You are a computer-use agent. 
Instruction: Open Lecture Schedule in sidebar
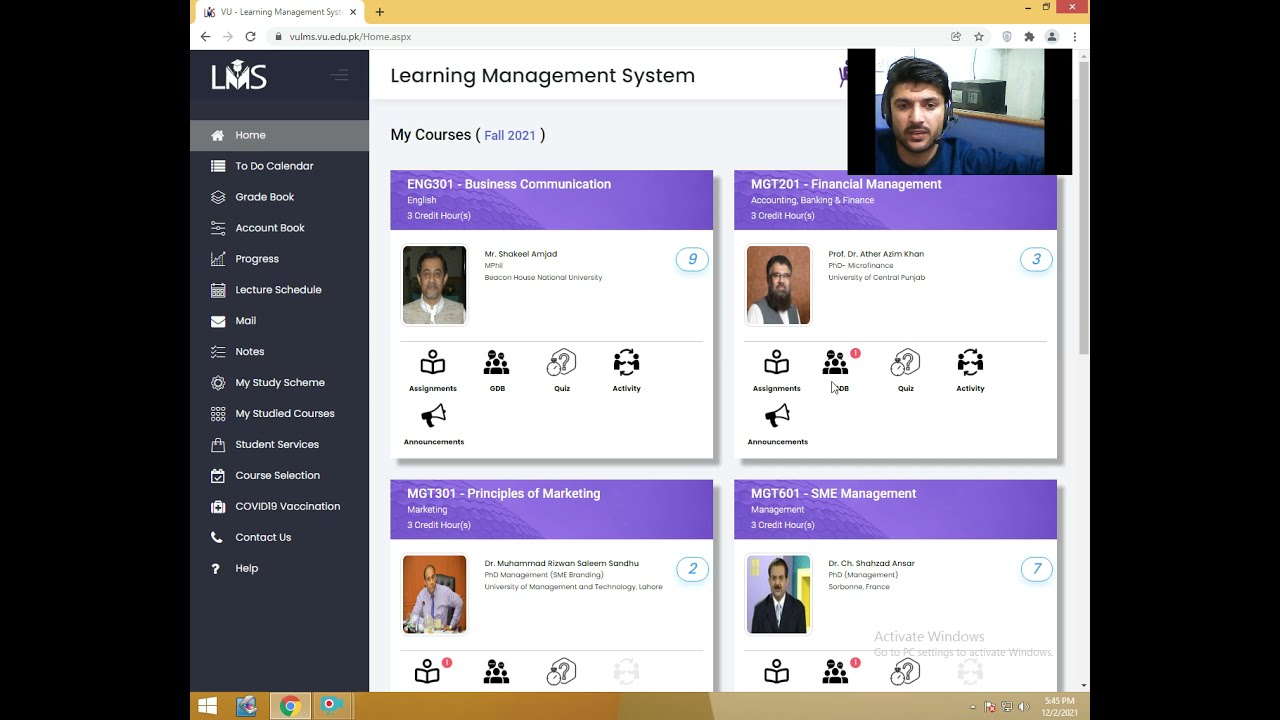279,290
